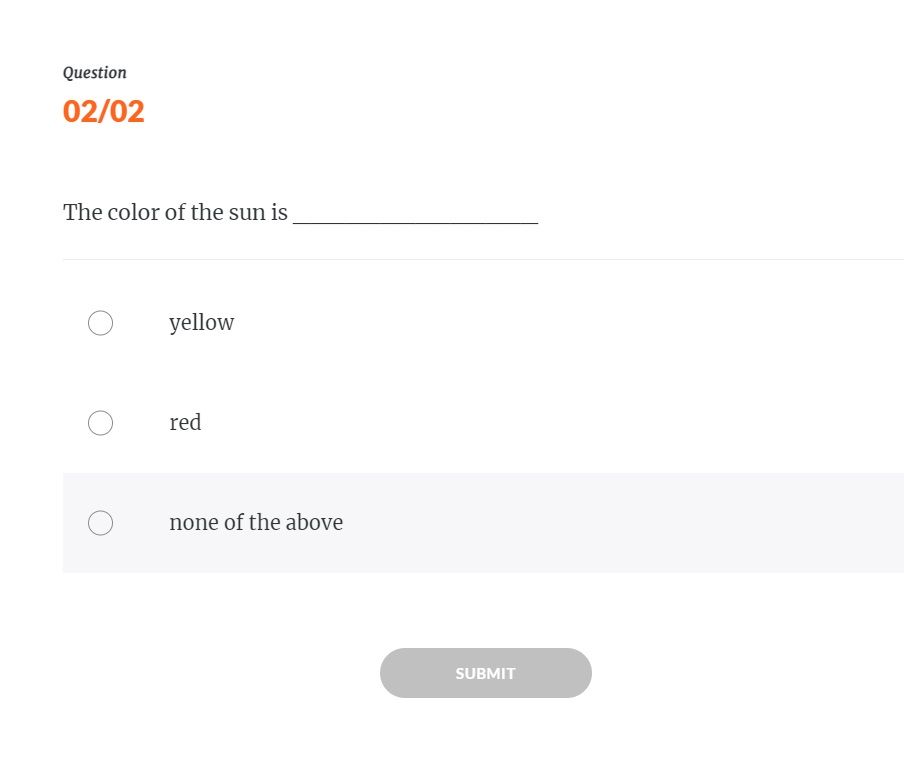
Task: Click the word "The" starting the question
Action: tap(82, 213)
